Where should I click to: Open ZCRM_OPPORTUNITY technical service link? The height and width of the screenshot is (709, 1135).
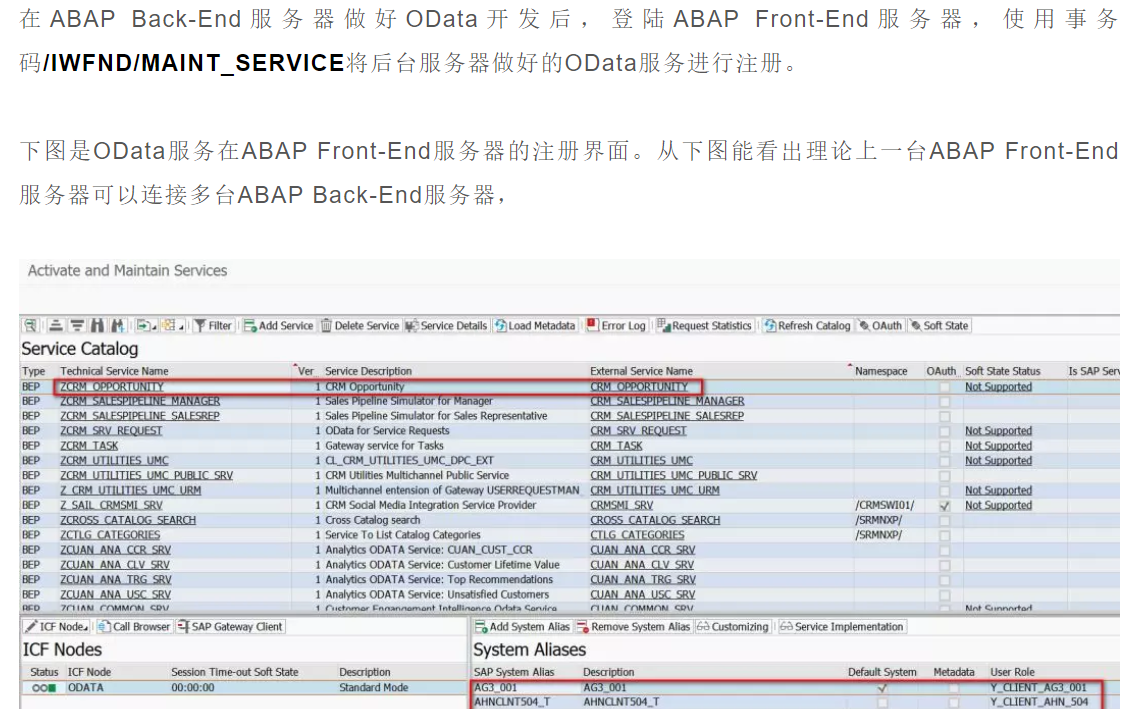(x=111, y=387)
